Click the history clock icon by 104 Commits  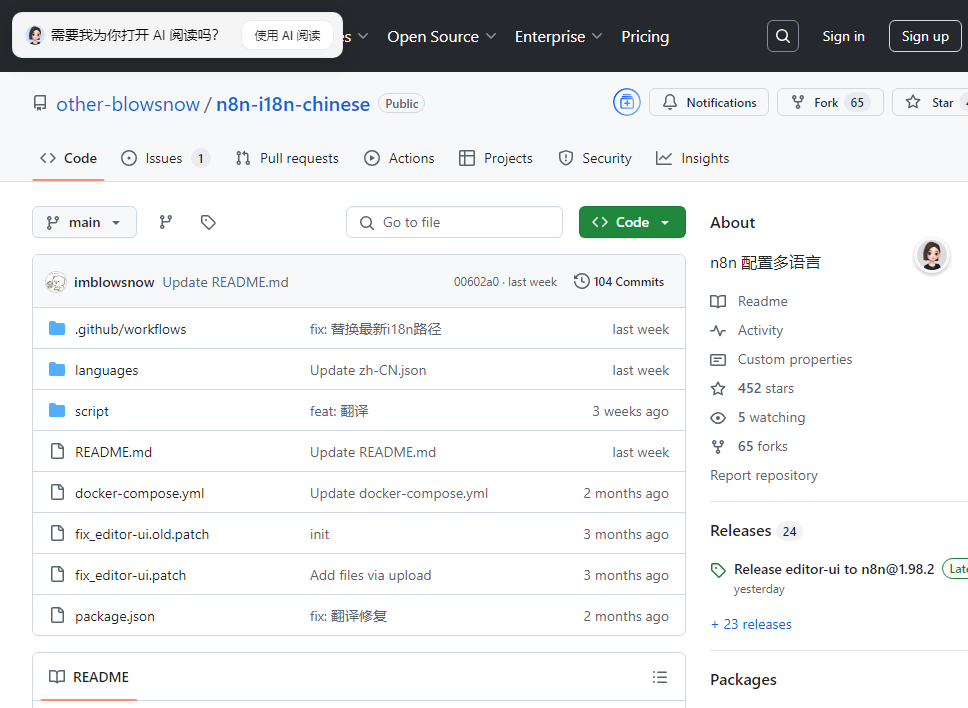click(582, 281)
